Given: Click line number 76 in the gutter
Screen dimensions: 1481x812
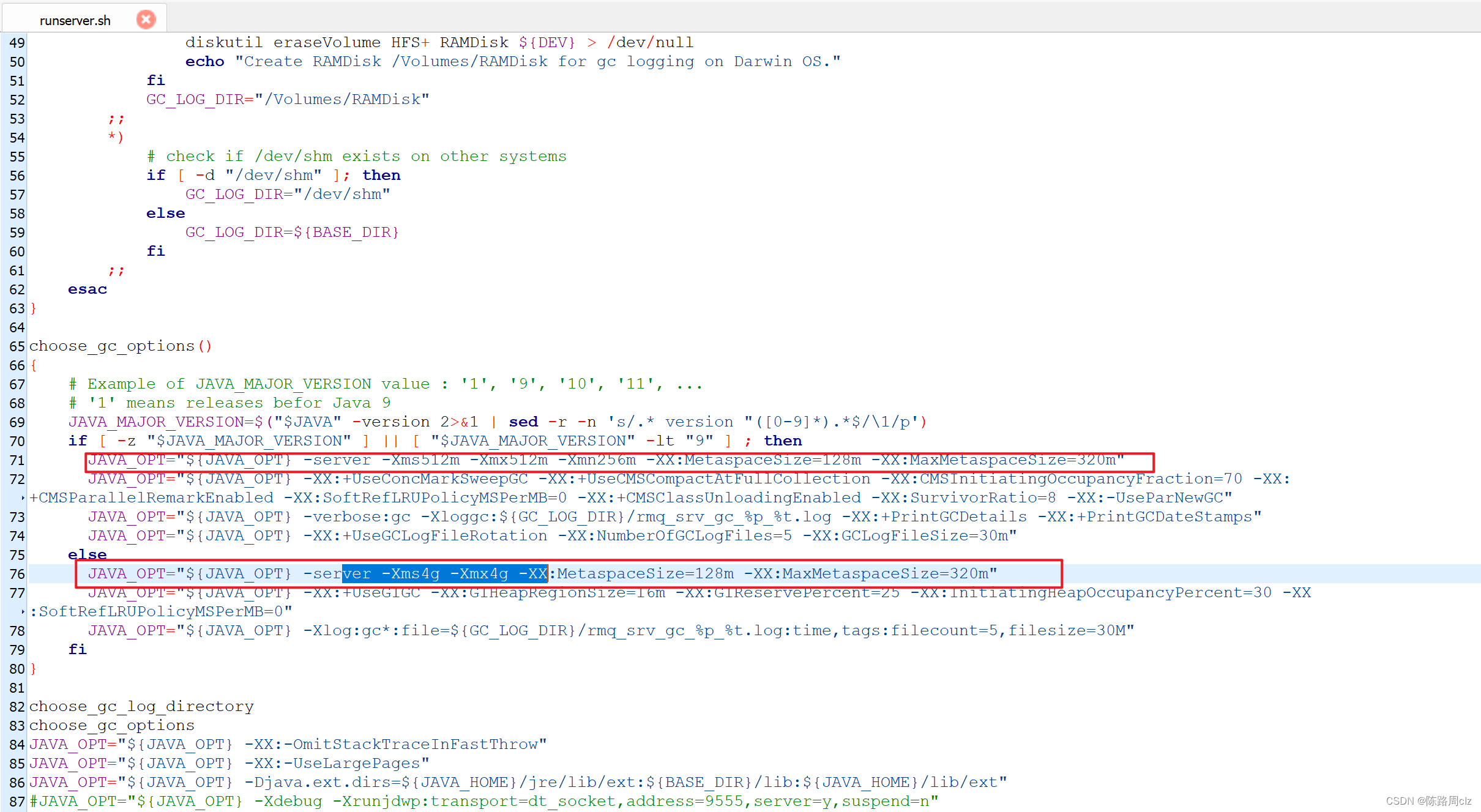Looking at the screenshot, I should pyautogui.click(x=17, y=574).
